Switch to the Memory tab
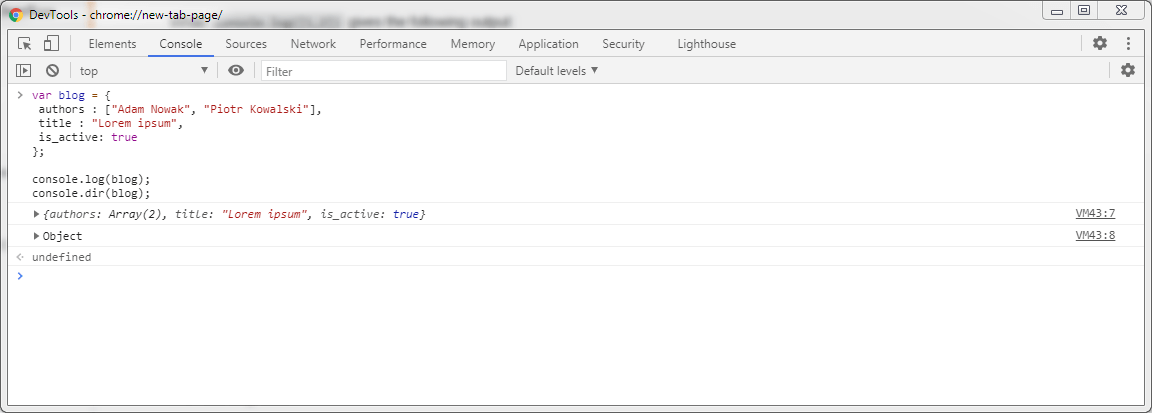 472,44
